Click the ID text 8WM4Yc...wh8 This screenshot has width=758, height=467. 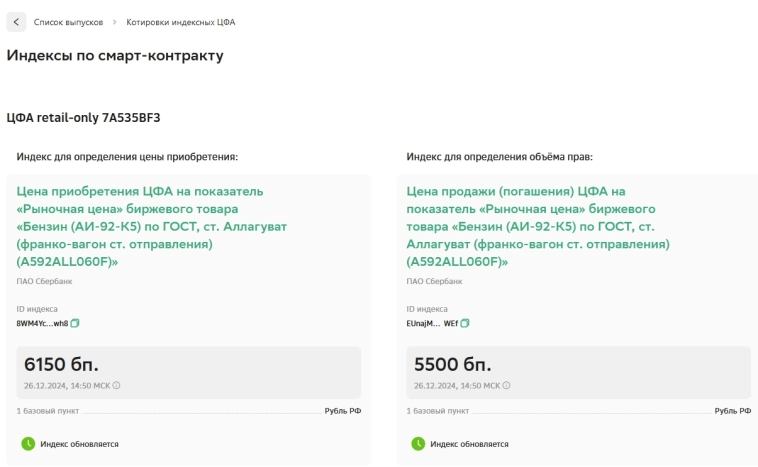click(x=42, y=323)
